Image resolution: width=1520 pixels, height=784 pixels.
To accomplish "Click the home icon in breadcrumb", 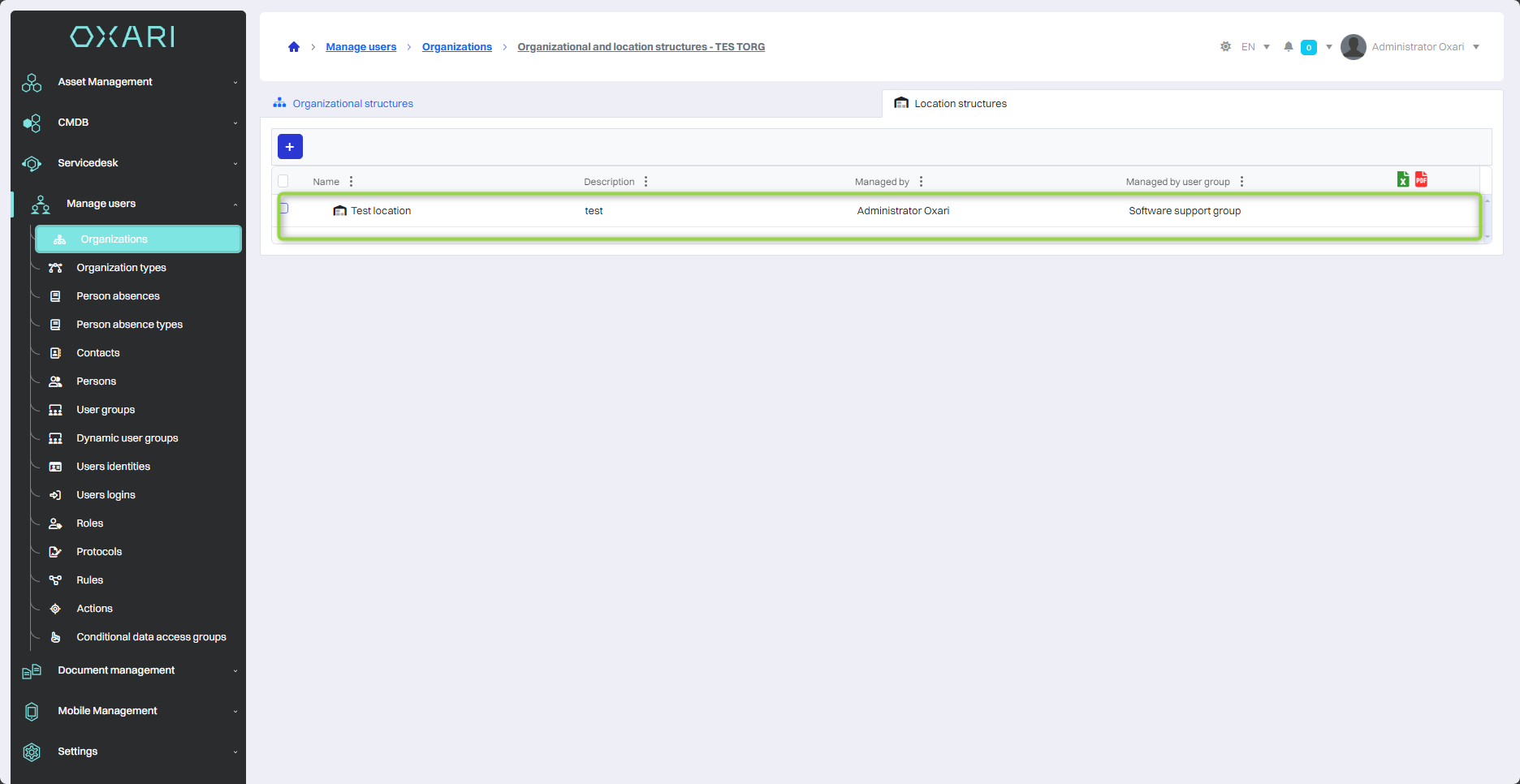I will point(294,47).
